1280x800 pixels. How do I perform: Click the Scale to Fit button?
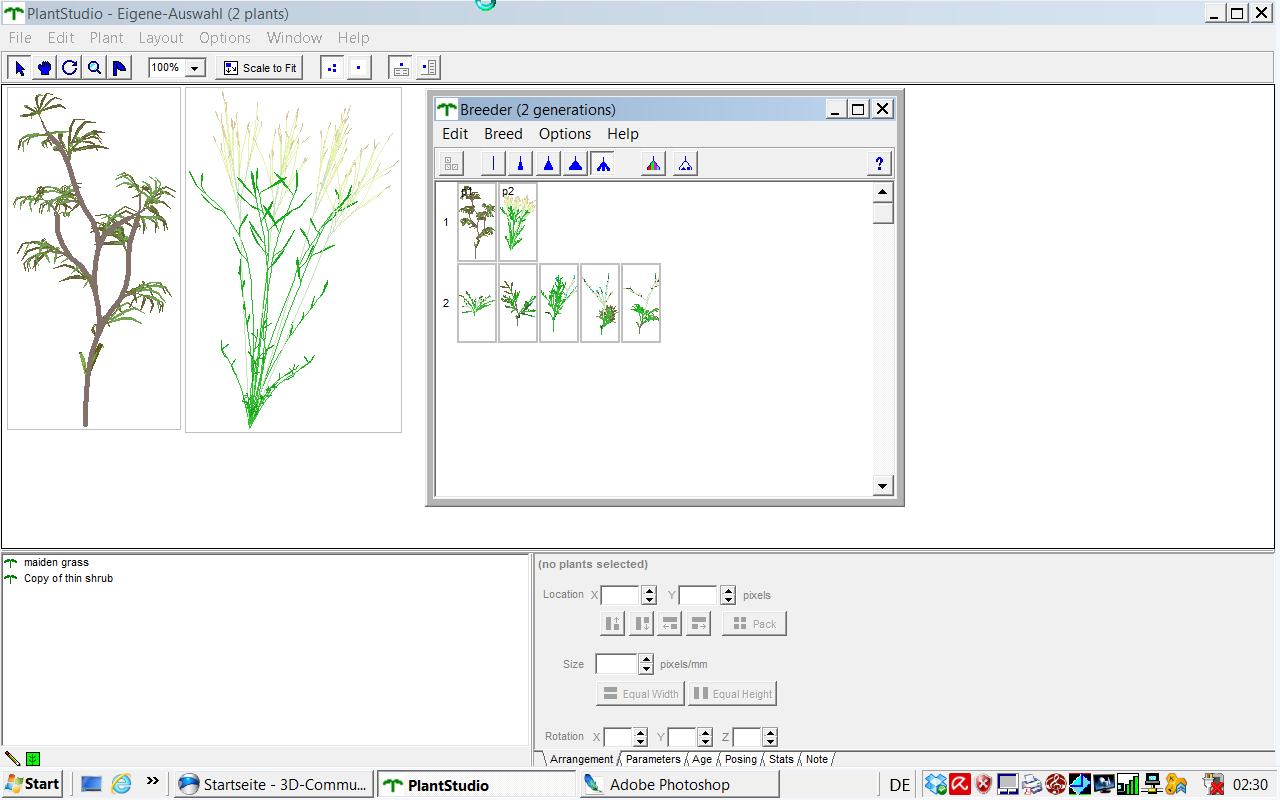[x=259, y=68]
